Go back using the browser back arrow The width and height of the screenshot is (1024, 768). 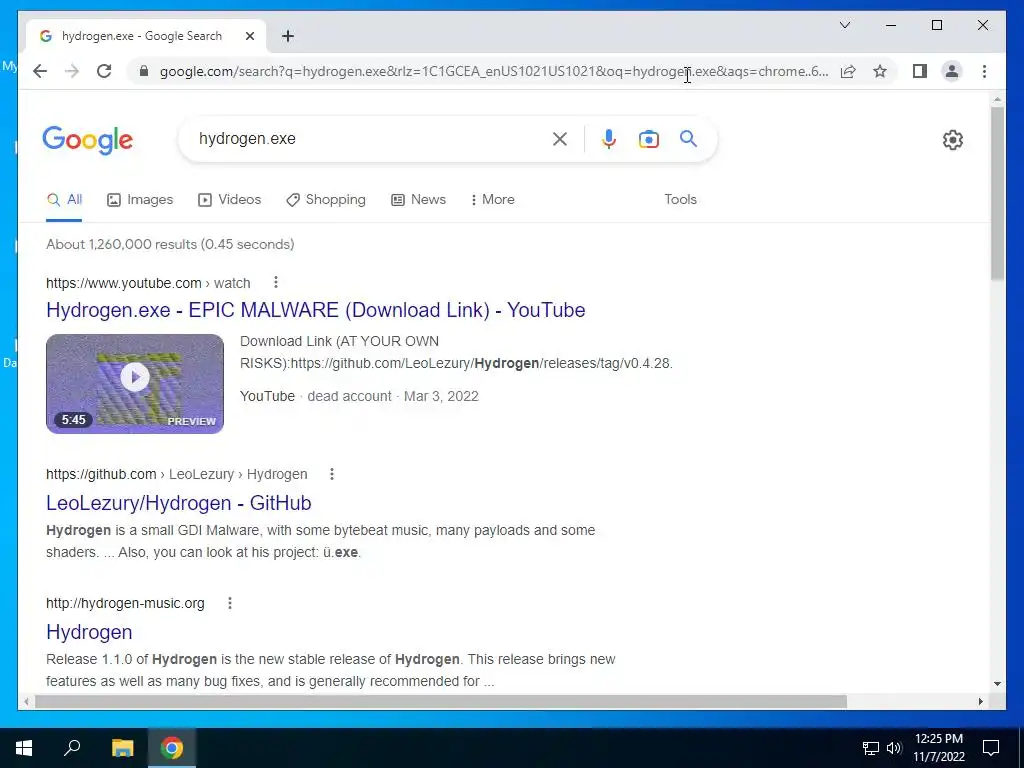[40, 71]
